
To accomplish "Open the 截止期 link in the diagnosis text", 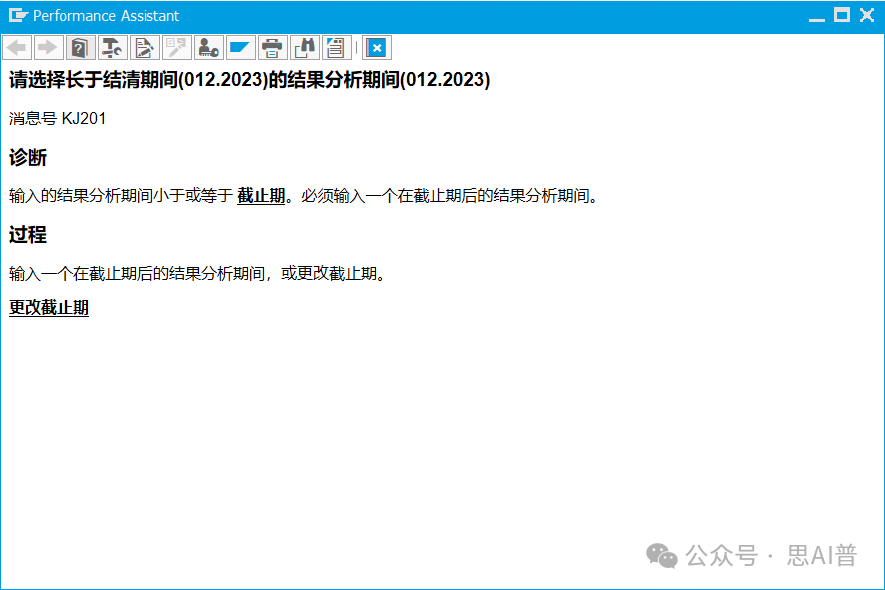I will coord(261,196).
